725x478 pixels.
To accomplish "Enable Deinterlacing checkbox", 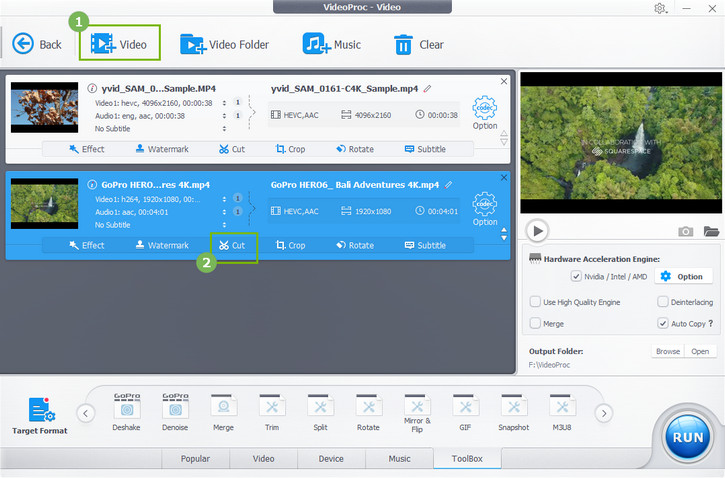I will pos(663,301).
